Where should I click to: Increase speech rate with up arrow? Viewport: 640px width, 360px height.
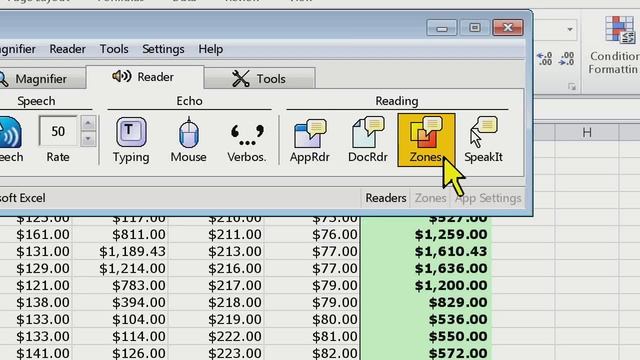[x=88, y=123]
